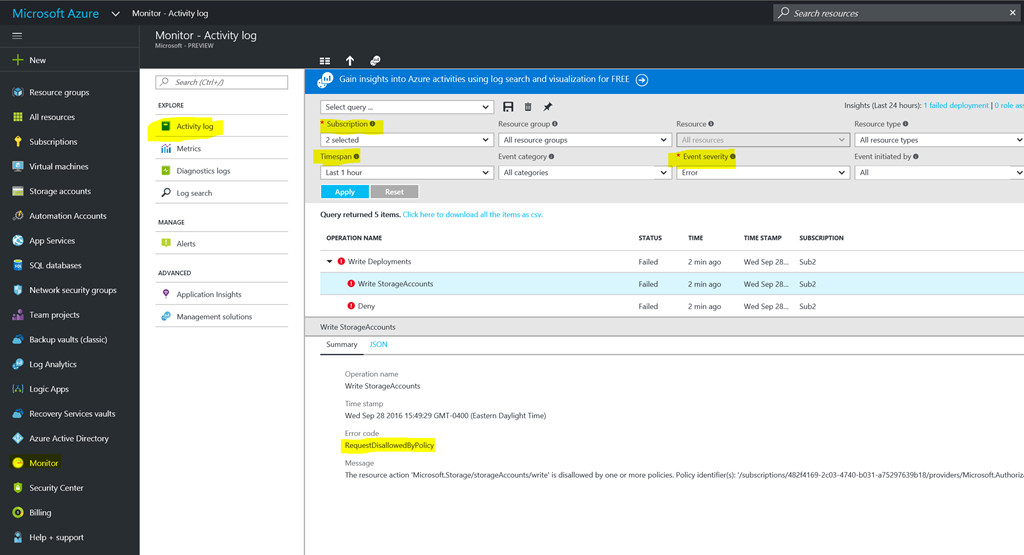Open the Event severity dropdown
The width and height of the screenshot is (1024, 555).
[763, 173]
